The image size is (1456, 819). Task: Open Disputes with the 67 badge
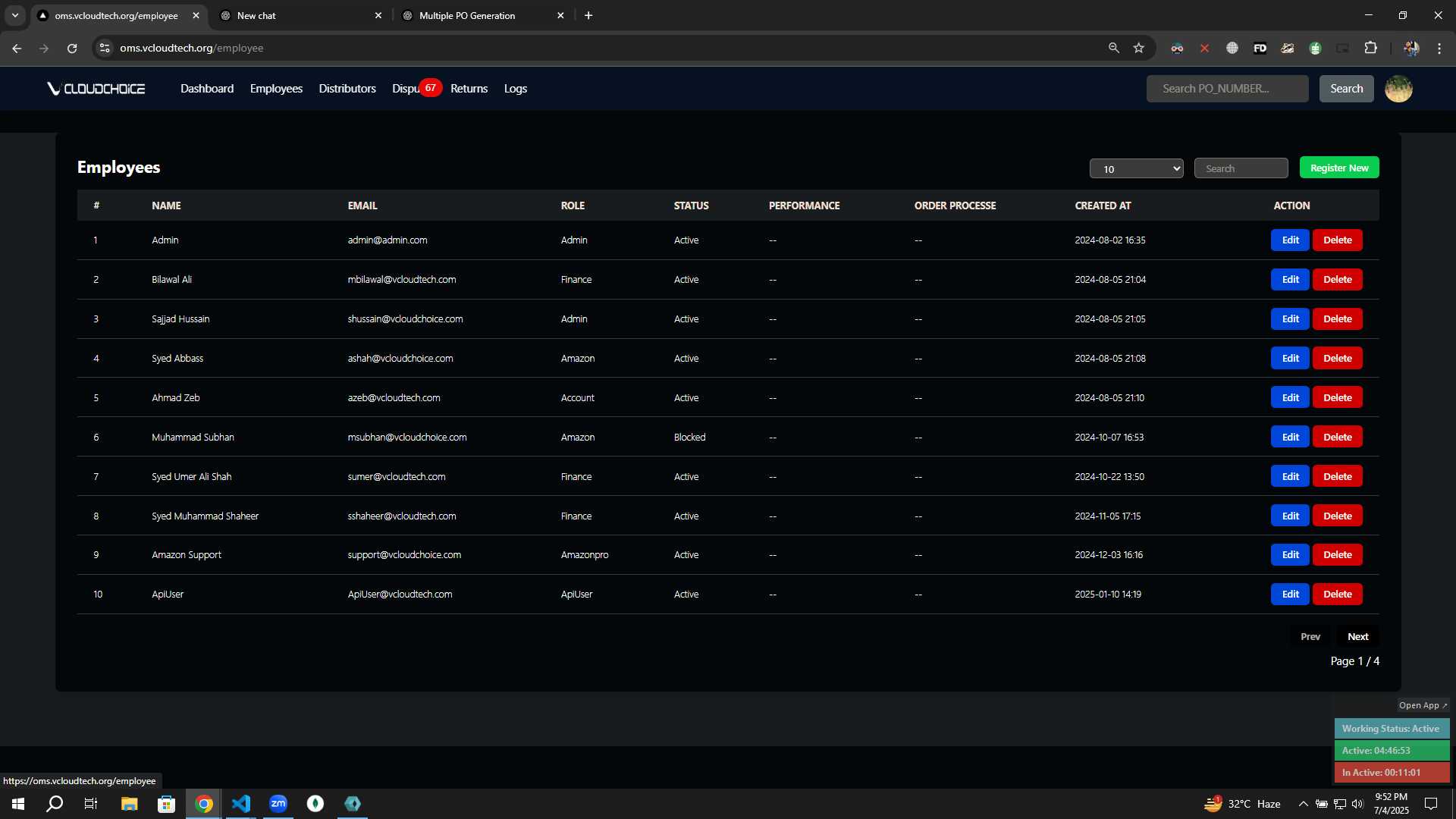416,88
